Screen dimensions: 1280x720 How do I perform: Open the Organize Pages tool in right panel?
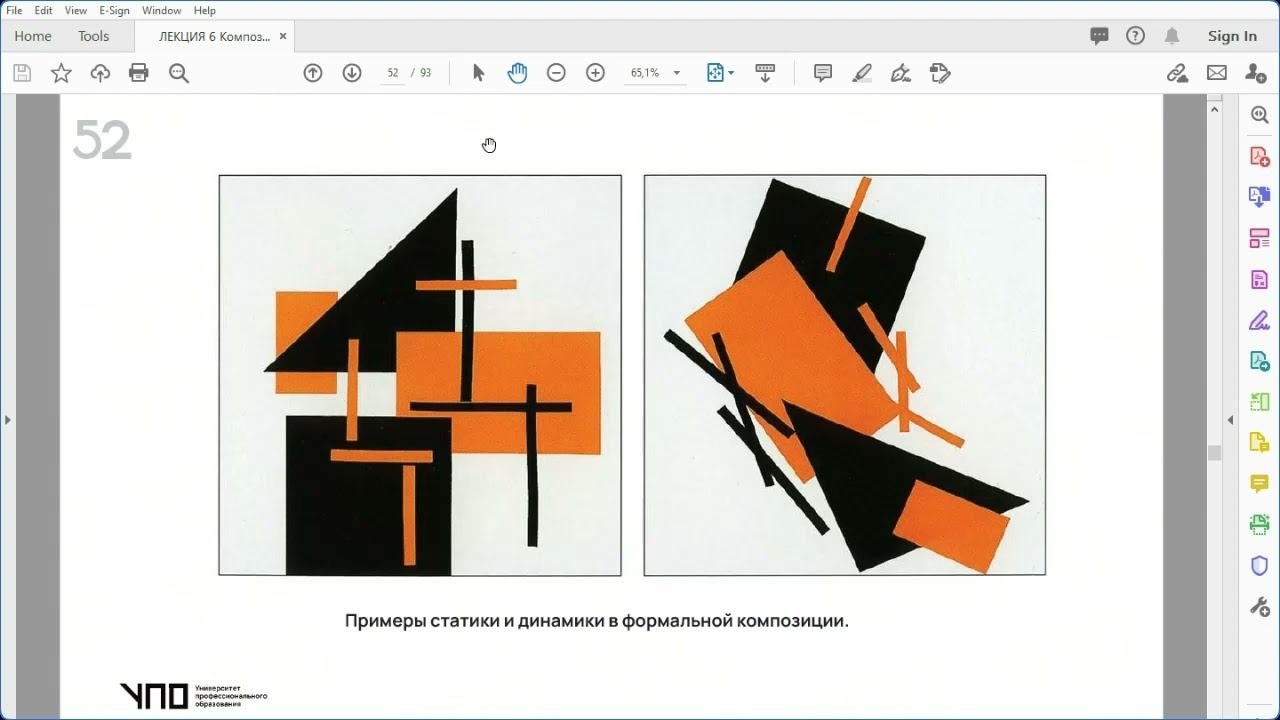point(1260,239)
